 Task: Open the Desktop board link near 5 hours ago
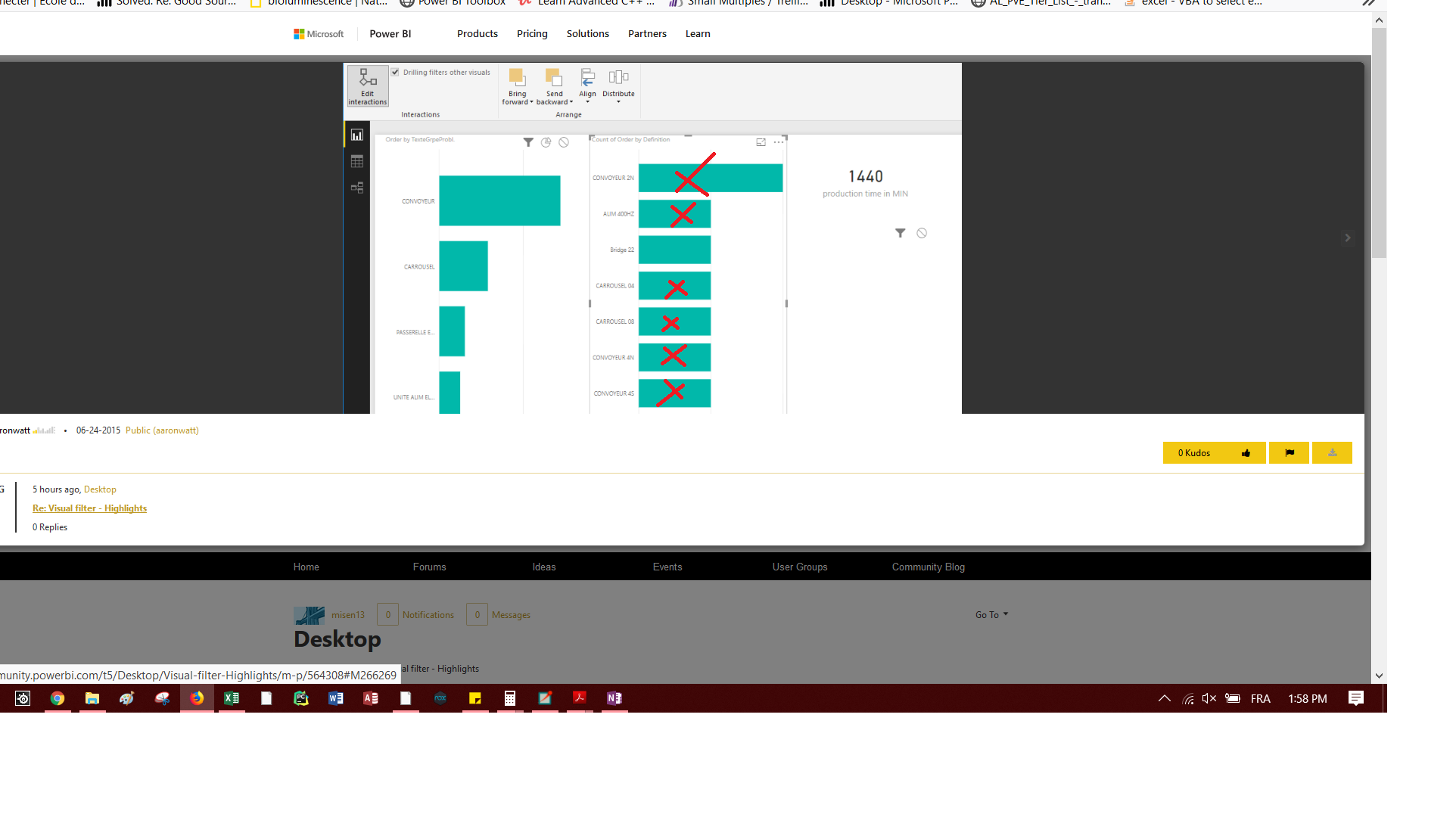coord(100,489)
